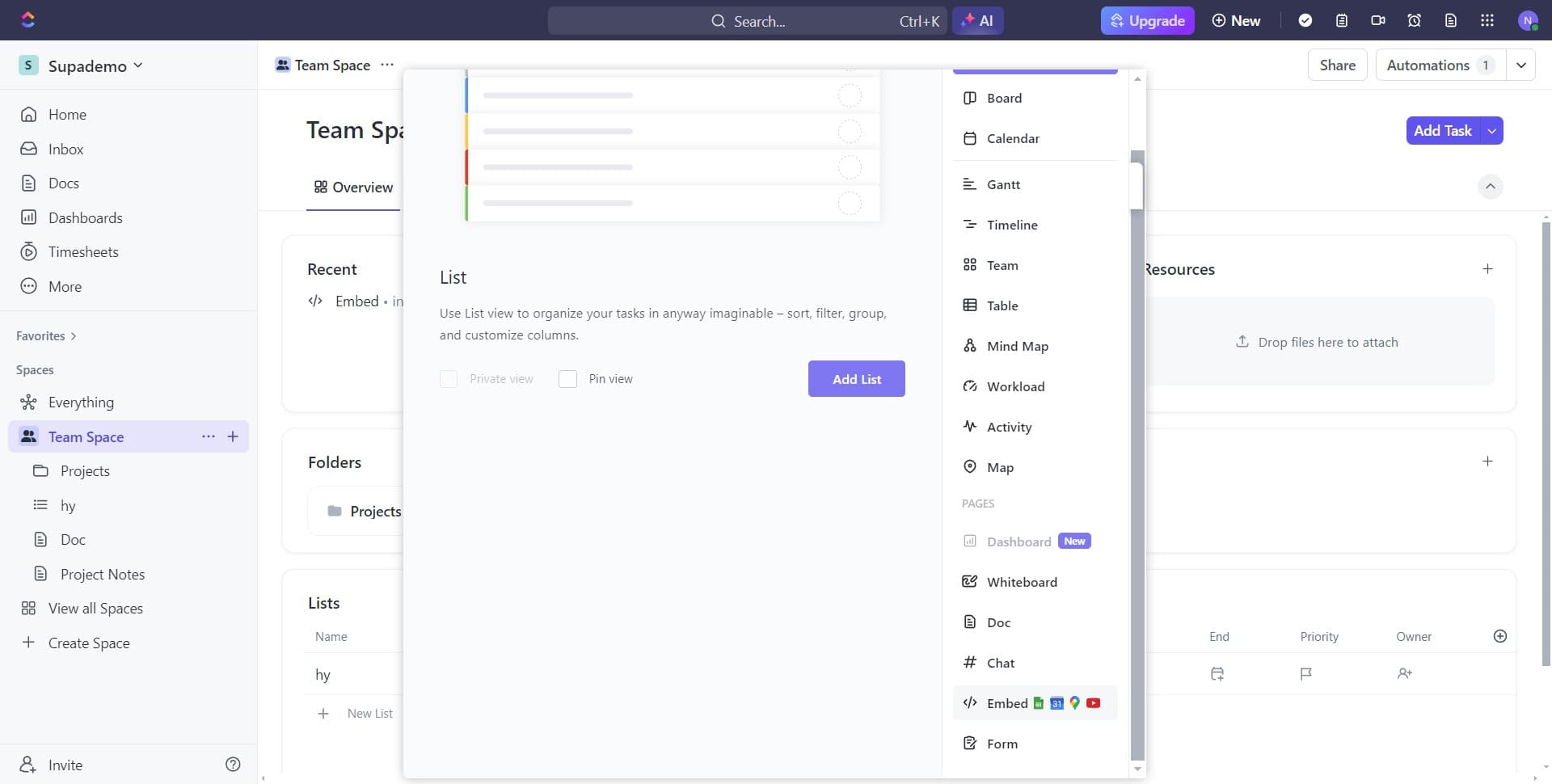Click the plus icon beside Team Space
1552x784 pixels.
tap(233, 436)
